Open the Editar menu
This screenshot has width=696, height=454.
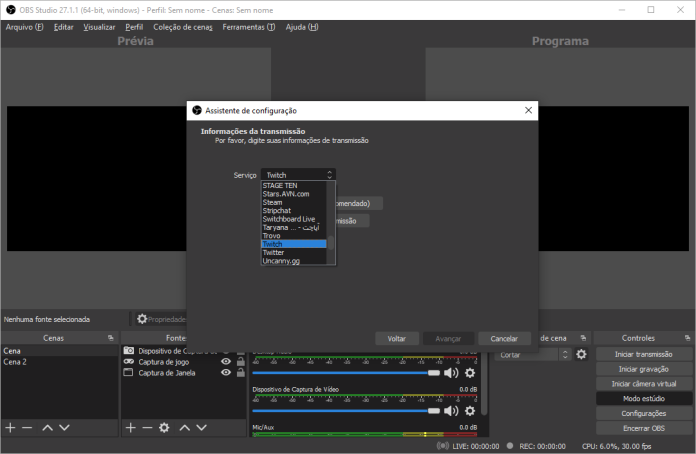pyautogui.click(x=63, y=27)
